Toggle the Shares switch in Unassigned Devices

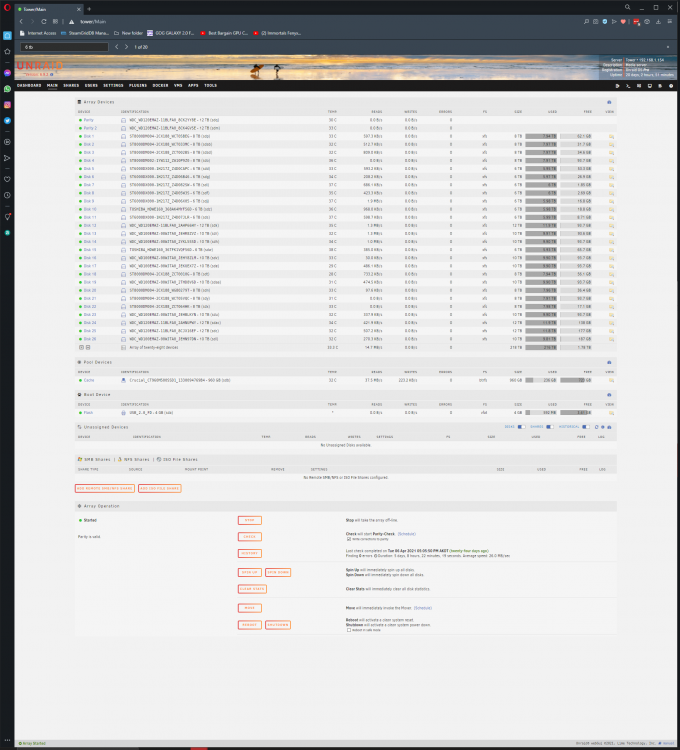coord(550,427)
